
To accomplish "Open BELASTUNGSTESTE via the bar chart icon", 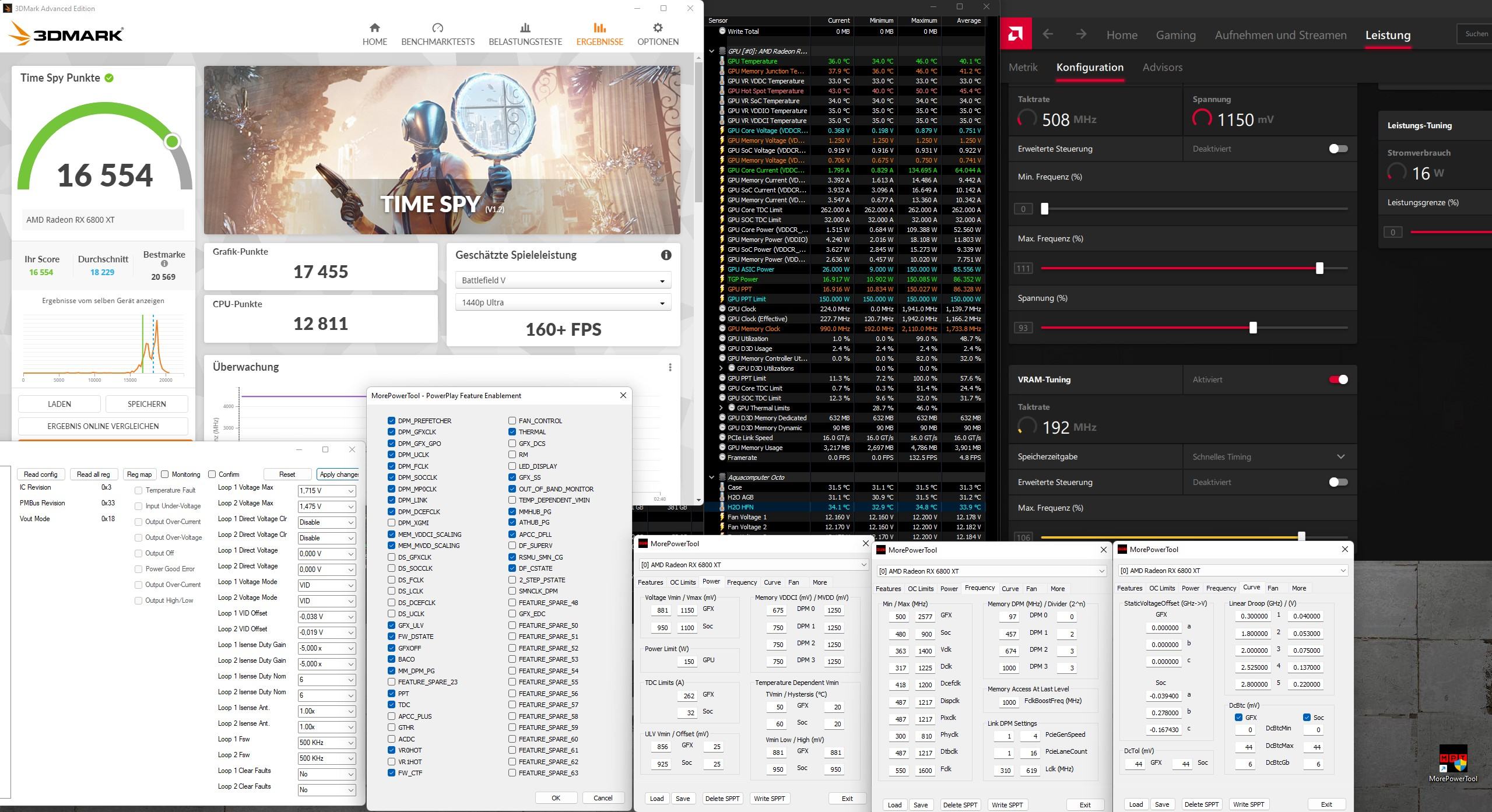I will 525,27.
